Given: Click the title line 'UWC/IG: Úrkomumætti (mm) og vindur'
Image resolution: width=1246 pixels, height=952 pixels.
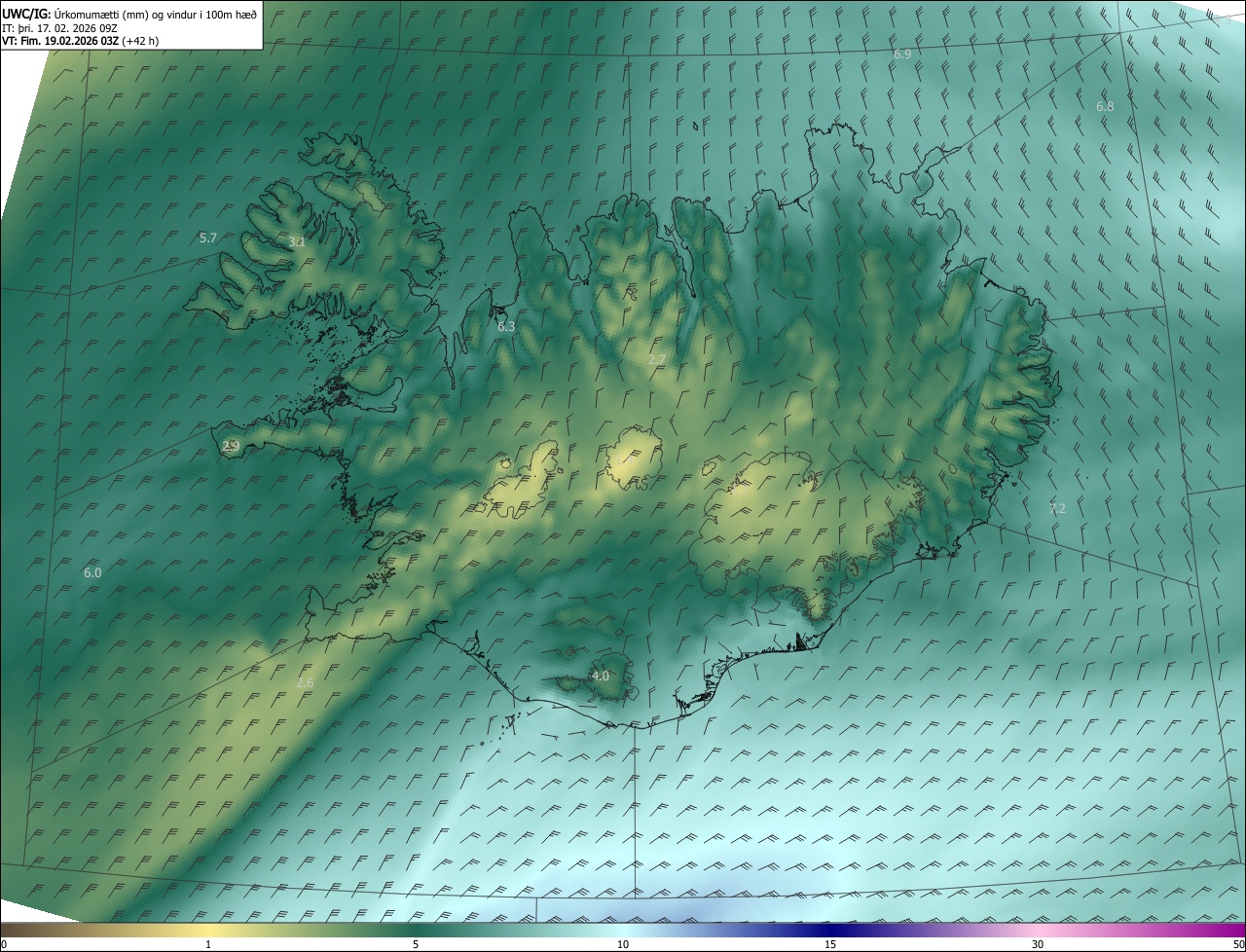Looking at the screenshot, I should click(x=129, y=13).
